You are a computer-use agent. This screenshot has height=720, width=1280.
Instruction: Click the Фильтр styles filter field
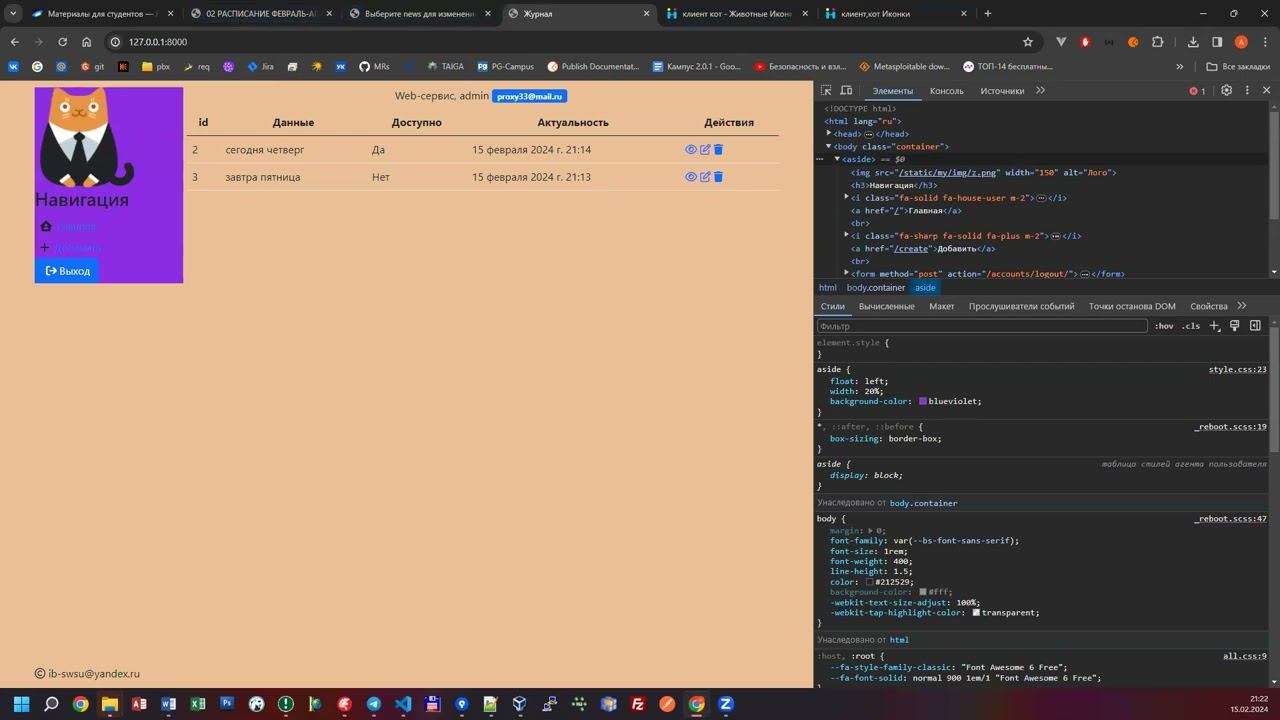980,326
